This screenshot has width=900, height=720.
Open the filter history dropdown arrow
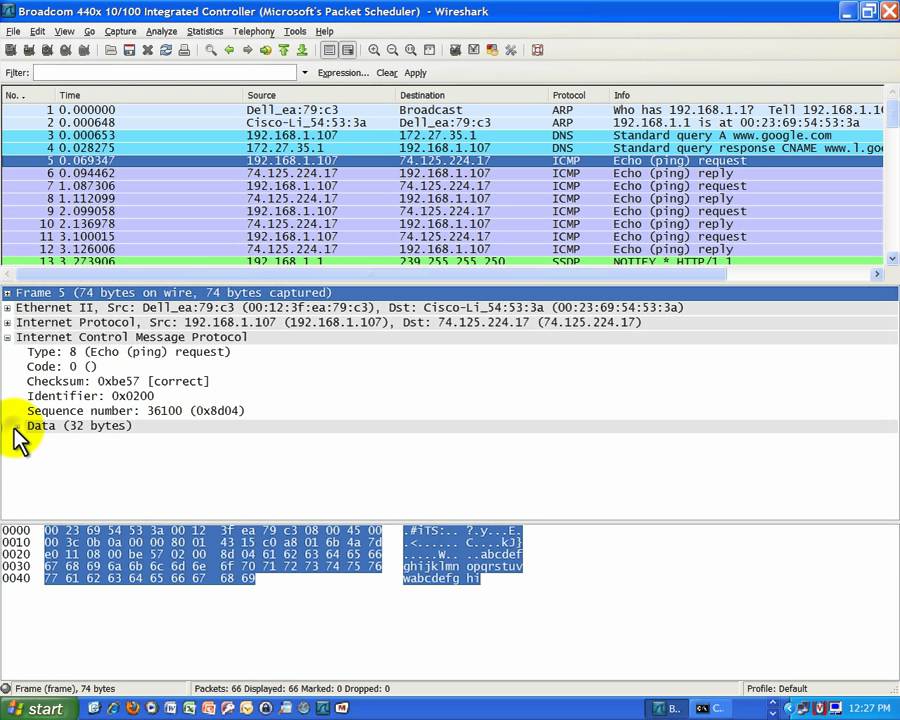pyautogui.click(x=305, y=73)
